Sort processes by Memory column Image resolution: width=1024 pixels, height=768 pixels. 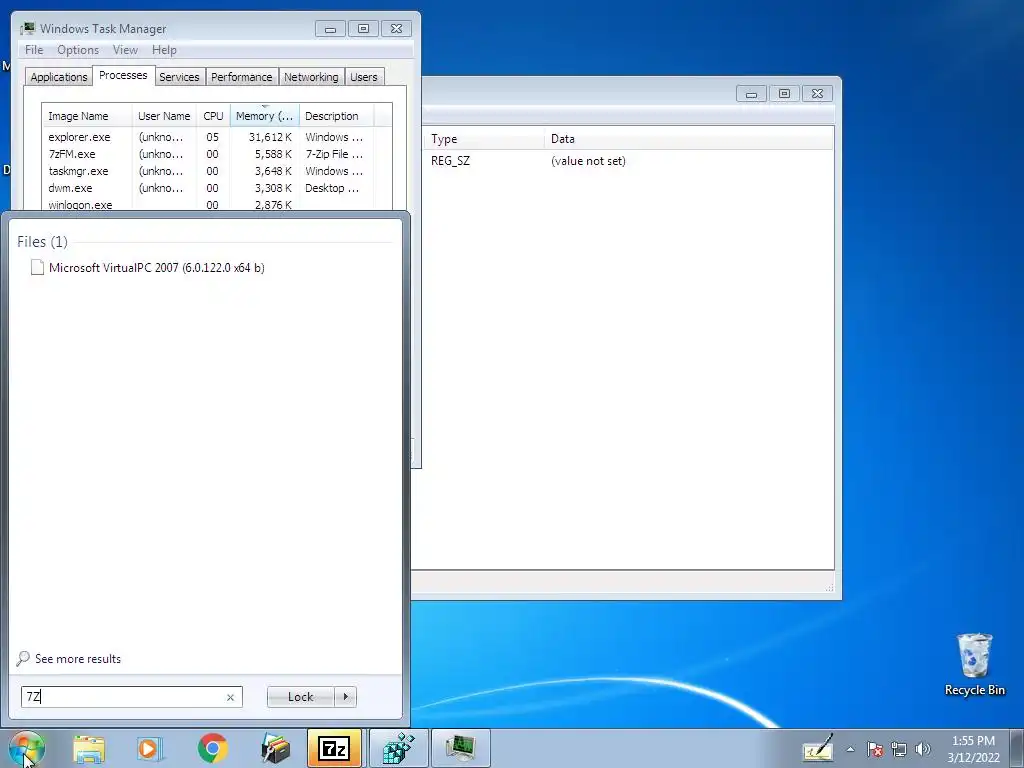click(264, 116)
